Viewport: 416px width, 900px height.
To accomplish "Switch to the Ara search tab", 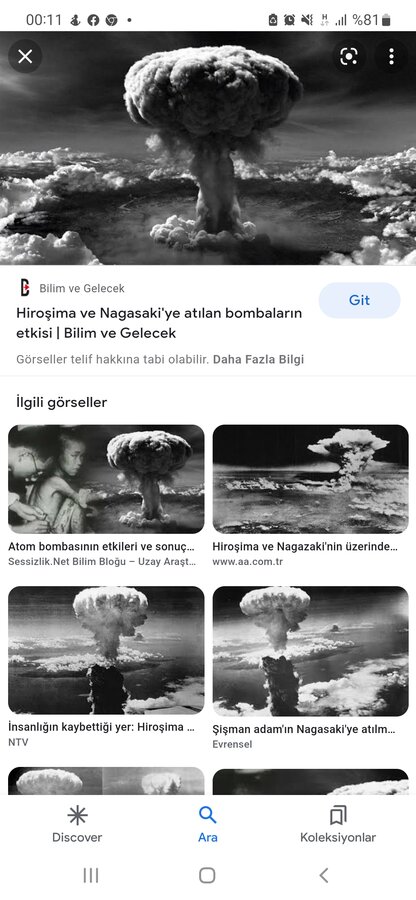I will (x=207, y=824).
